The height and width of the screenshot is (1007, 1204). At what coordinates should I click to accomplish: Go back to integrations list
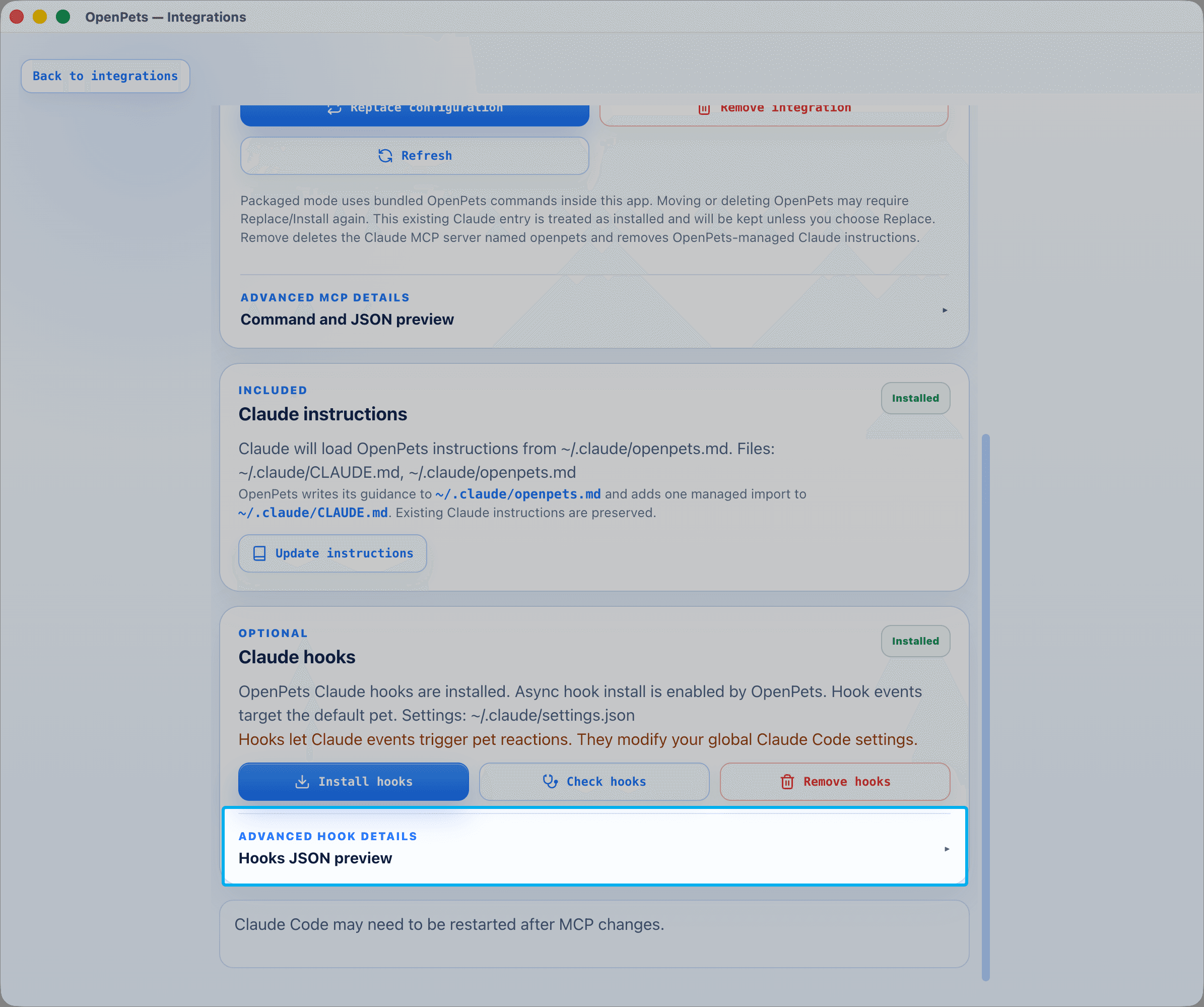(105, 76)
